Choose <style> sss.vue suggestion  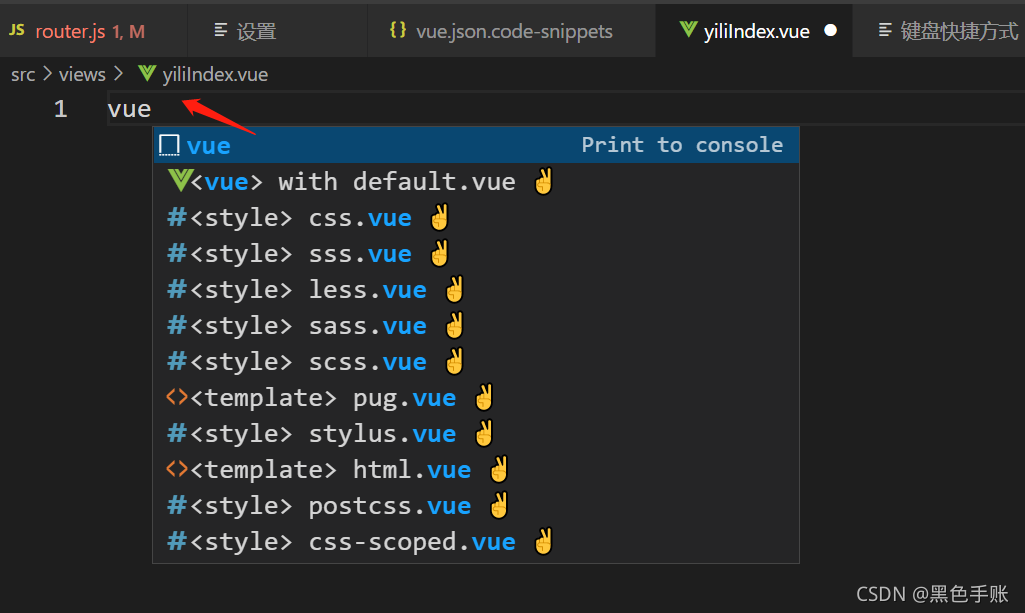point(476,253)
